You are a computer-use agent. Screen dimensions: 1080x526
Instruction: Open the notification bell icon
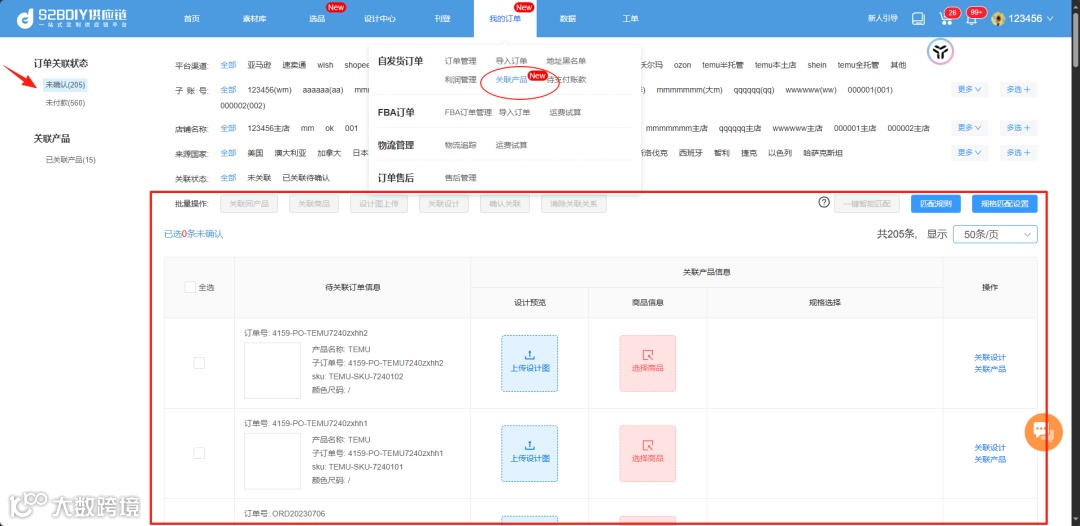pos(971,19)
